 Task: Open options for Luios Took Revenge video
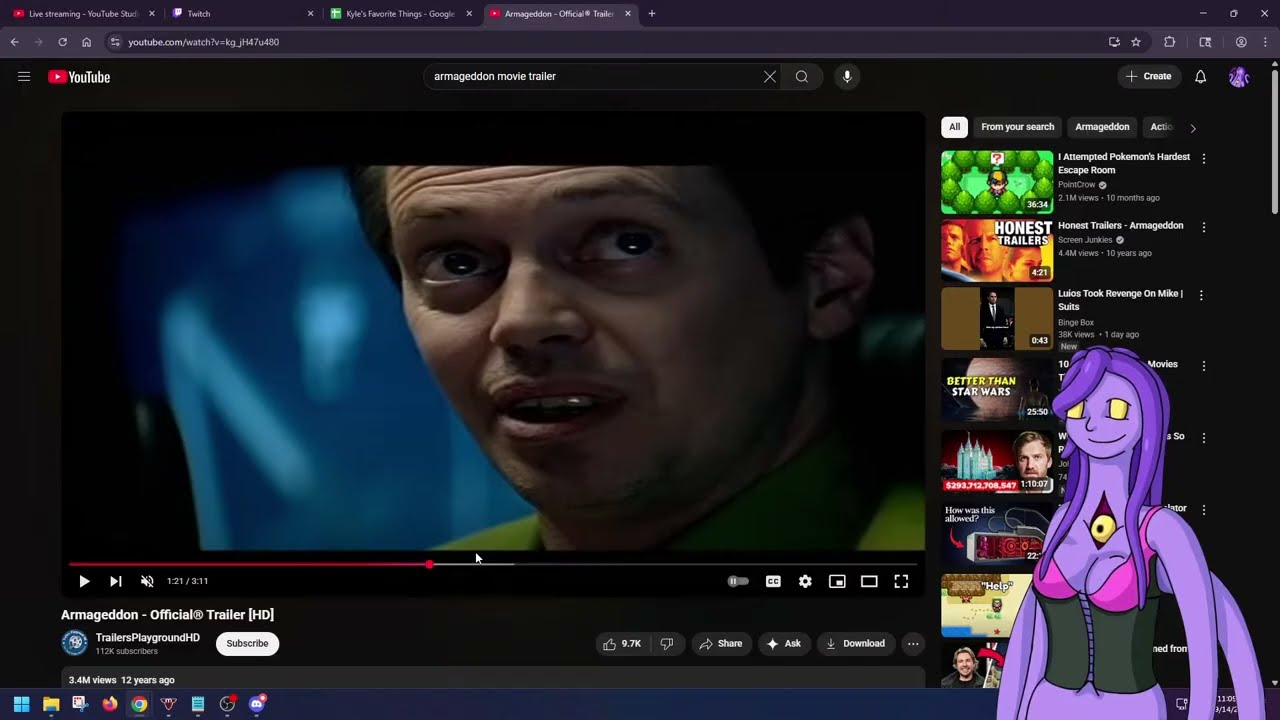coord(1201,295)
